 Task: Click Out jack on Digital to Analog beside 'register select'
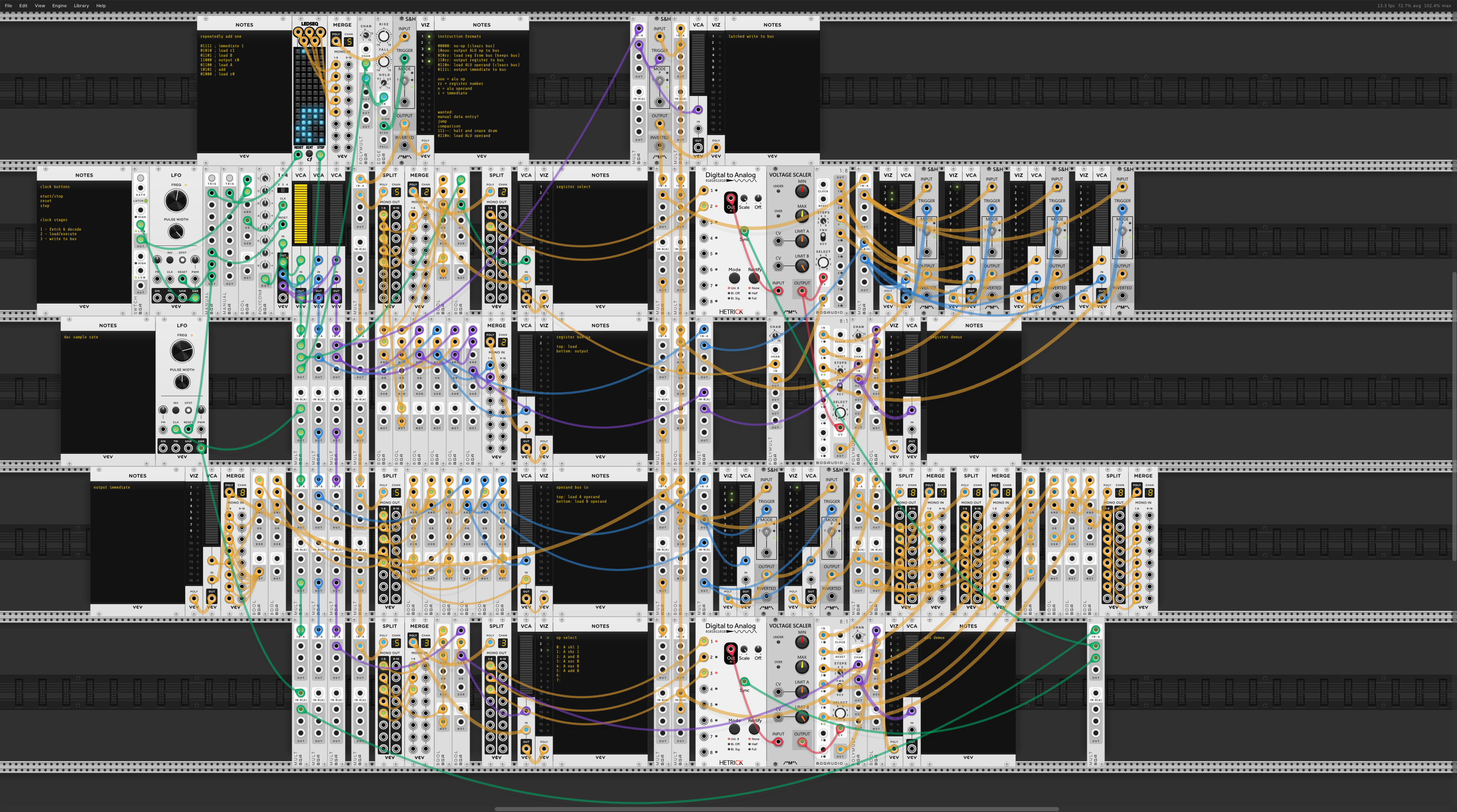[x=731, y=198]
